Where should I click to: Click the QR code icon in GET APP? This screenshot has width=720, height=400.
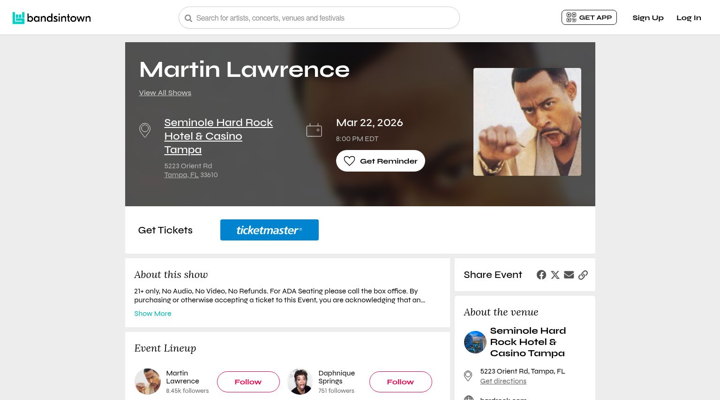coord(571,17)
